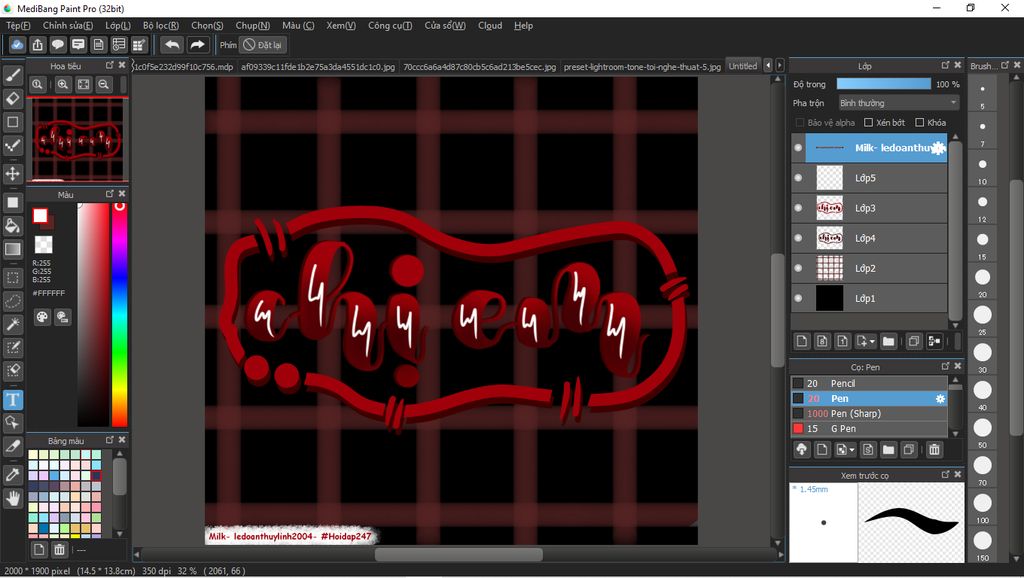Image resolution: width=1024 pixels, height=578 pixels.
Task: Duplicate the current layer
Action: click(914, 341)
